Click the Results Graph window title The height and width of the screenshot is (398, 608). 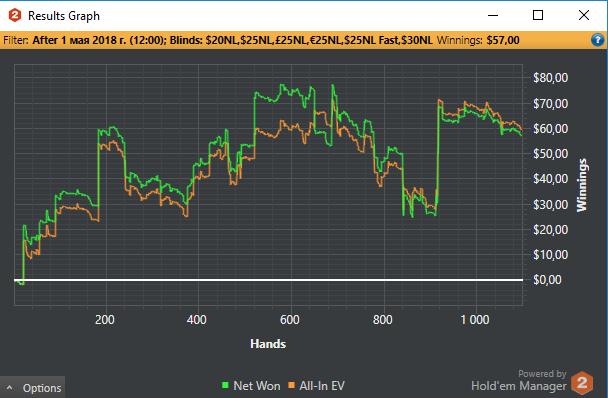pyautogui.click(x=64, y=16)
